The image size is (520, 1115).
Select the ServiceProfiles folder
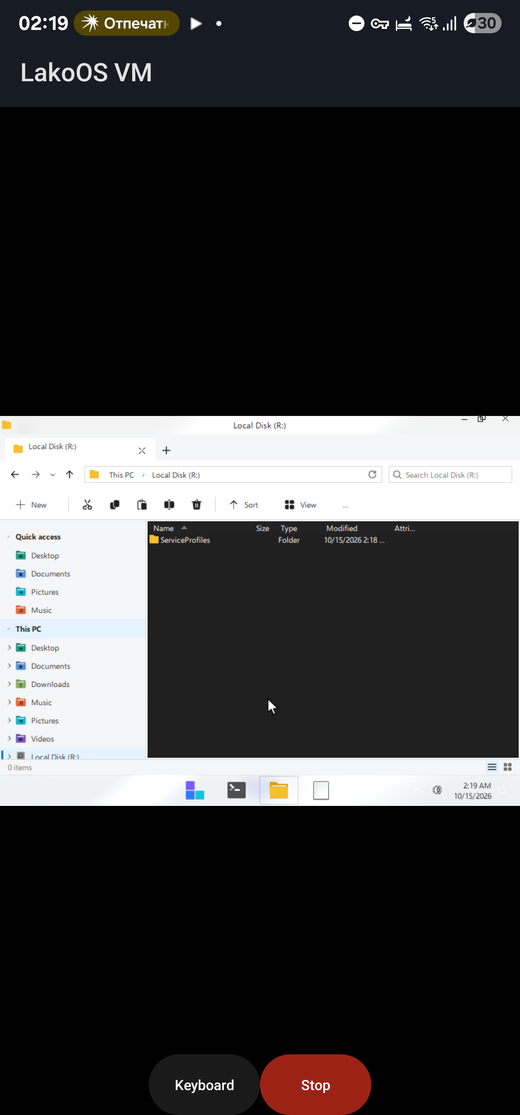(179, 540)
